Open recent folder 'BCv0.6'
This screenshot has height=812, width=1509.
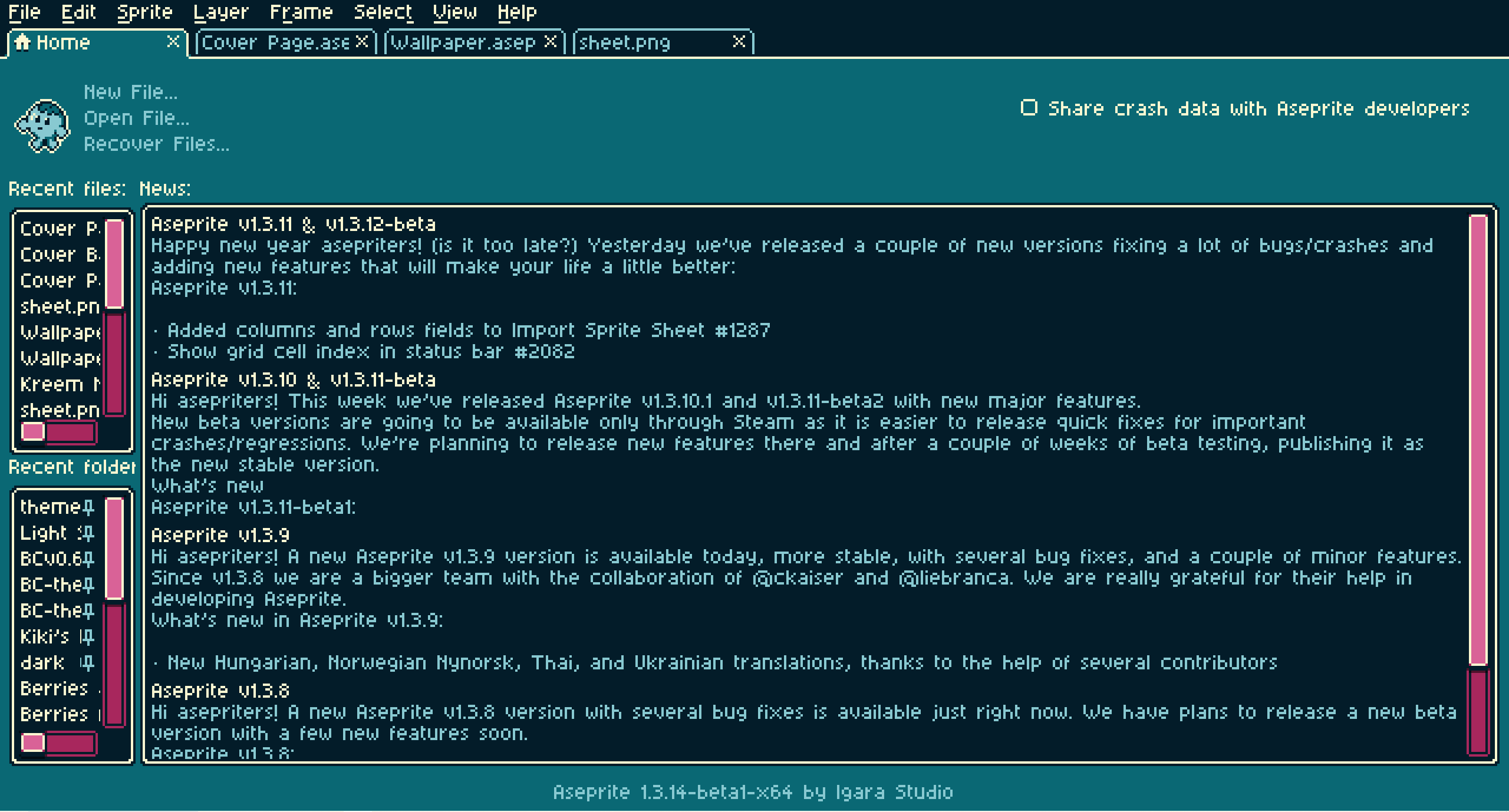pyautogui.click(x=51, y=559)
